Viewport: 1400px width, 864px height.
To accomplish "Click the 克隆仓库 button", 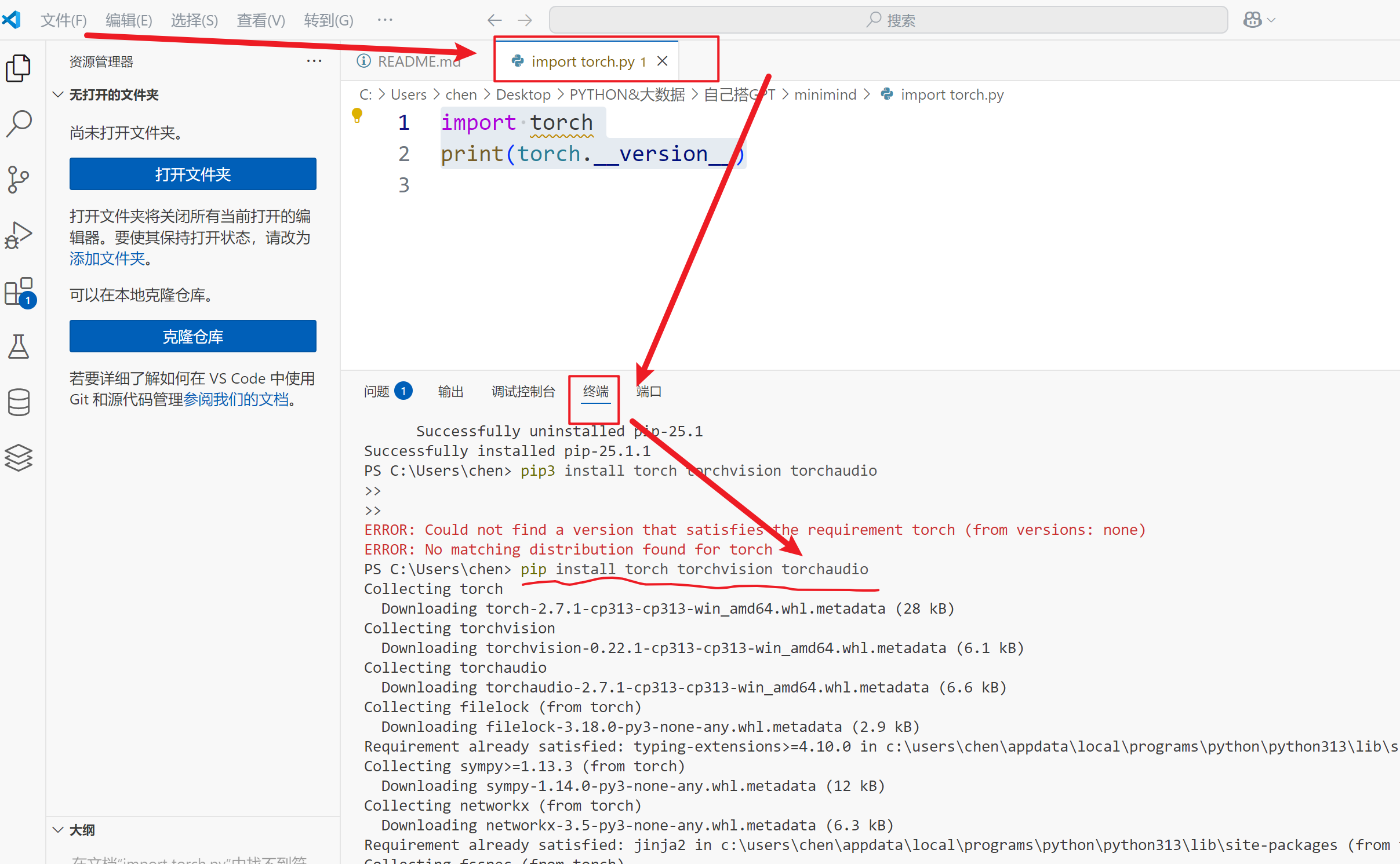I will point(192,336).
